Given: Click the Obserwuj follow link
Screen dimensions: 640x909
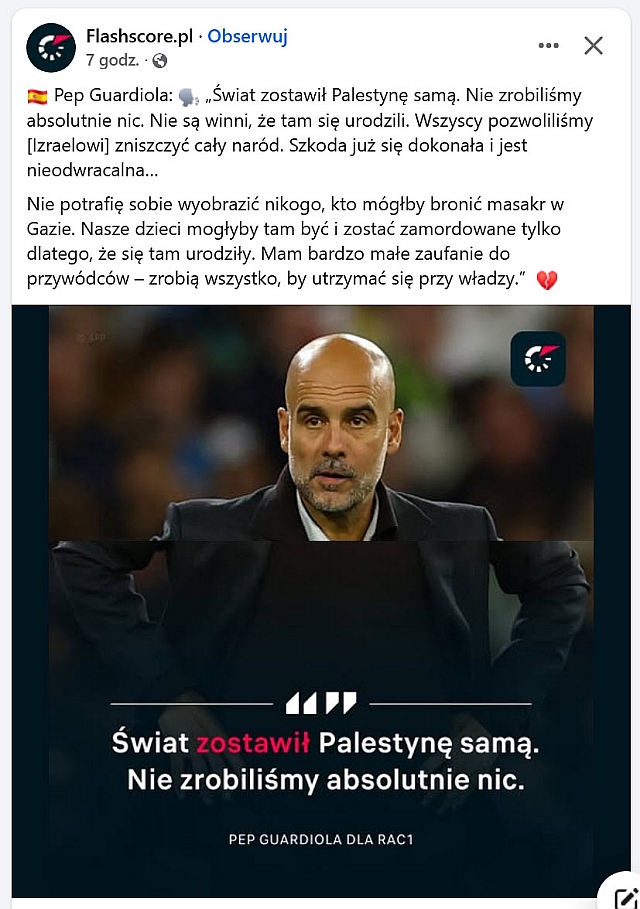Looking at the screenshot, I should pos(248,36).
